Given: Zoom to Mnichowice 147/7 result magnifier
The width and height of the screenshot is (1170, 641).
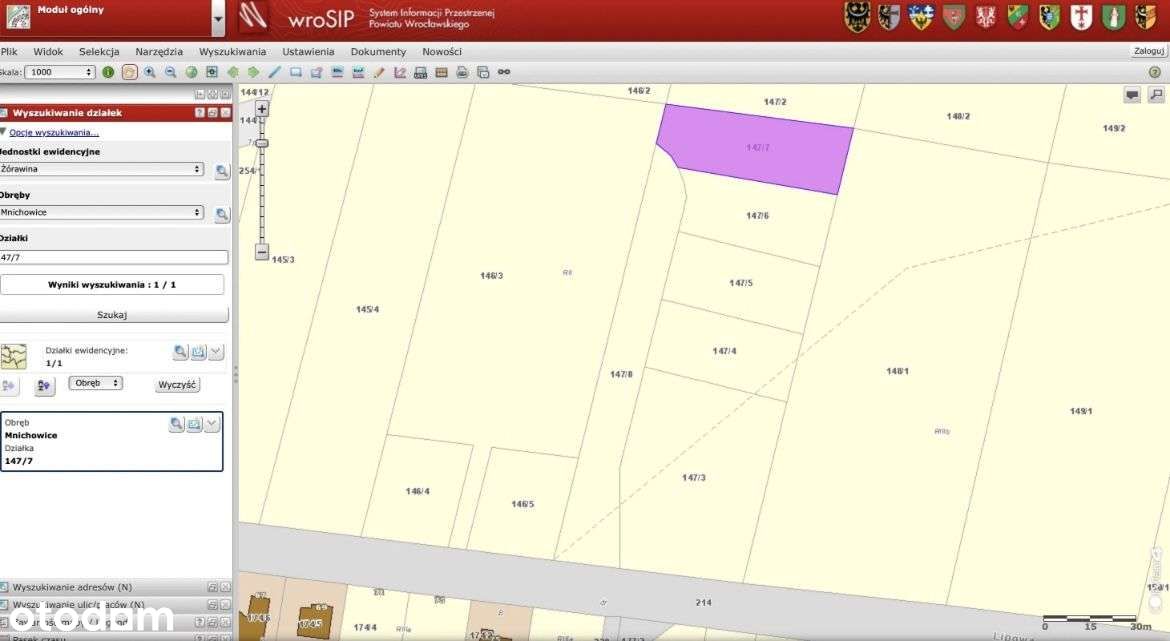Looking at the screenshot, I should pyautogui.click(x=176, y=424).
